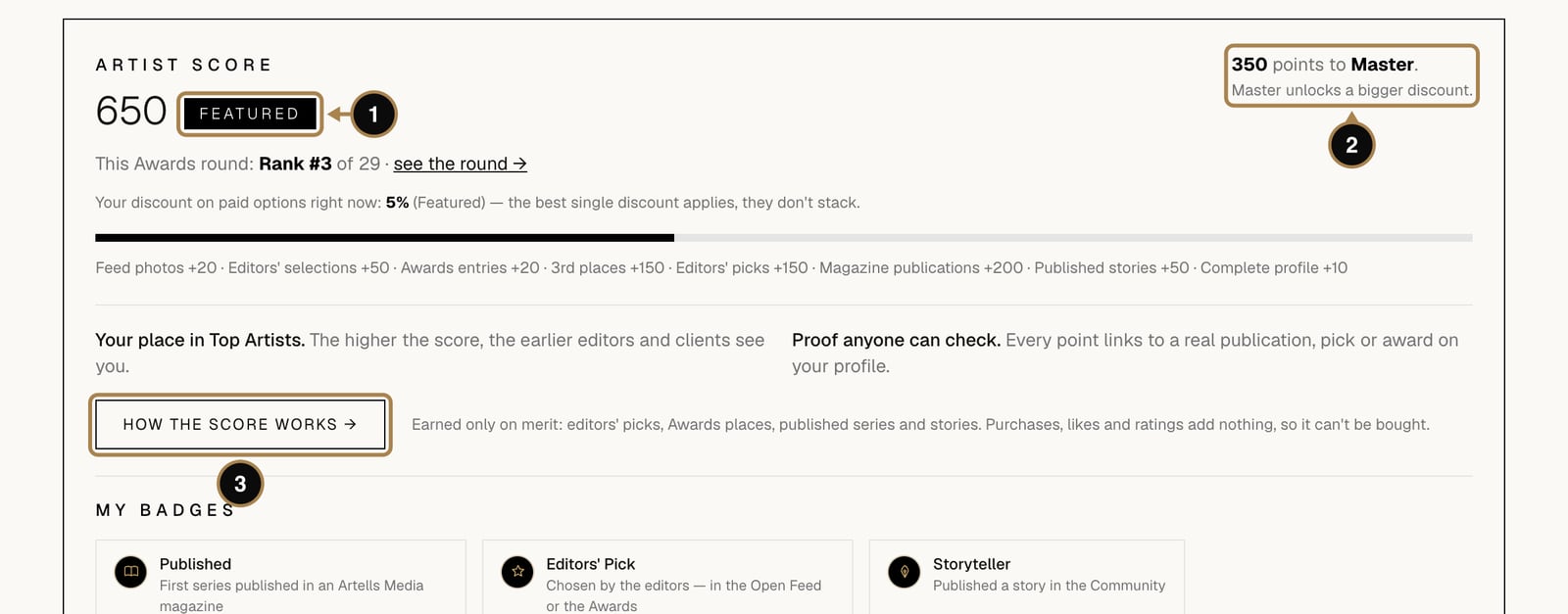Click 'Earned only on merit' explanation text

tap(920, 424)
